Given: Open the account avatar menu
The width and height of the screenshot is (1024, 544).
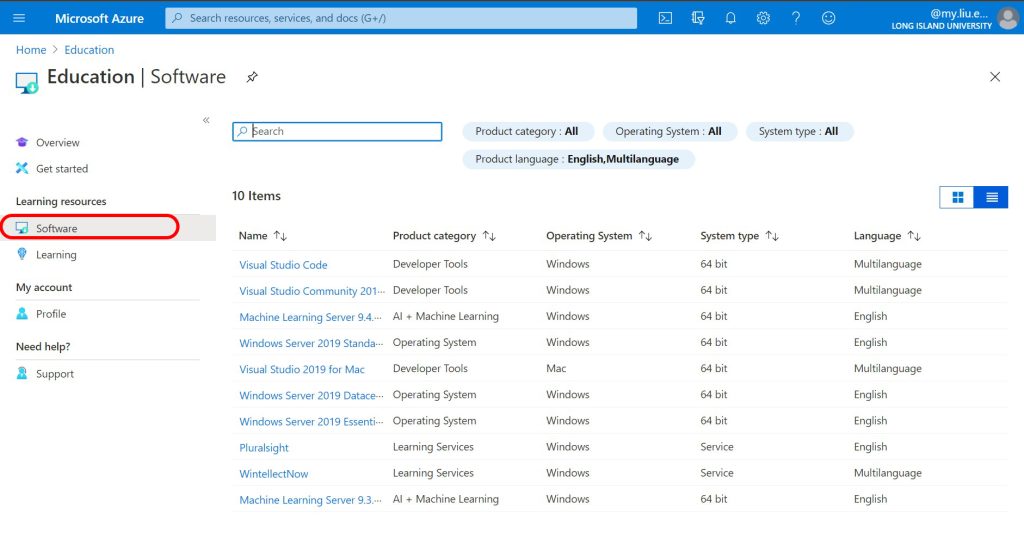Looking at the screenshot, I should 1008,18.
